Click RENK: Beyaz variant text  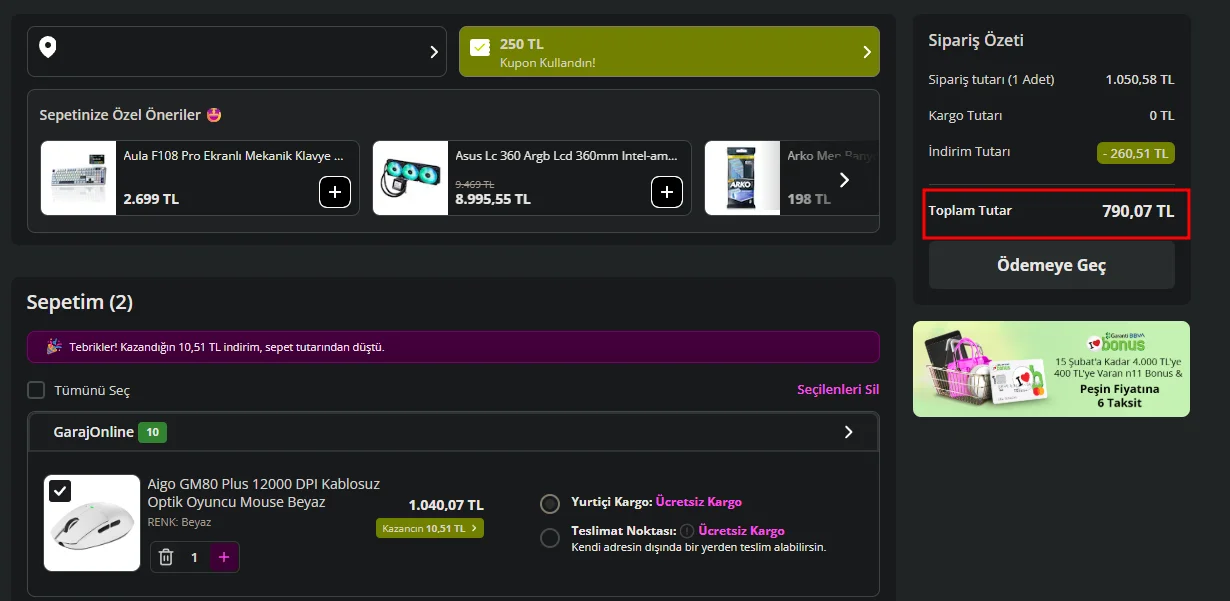pyautogui.click(x=179, y=522)
